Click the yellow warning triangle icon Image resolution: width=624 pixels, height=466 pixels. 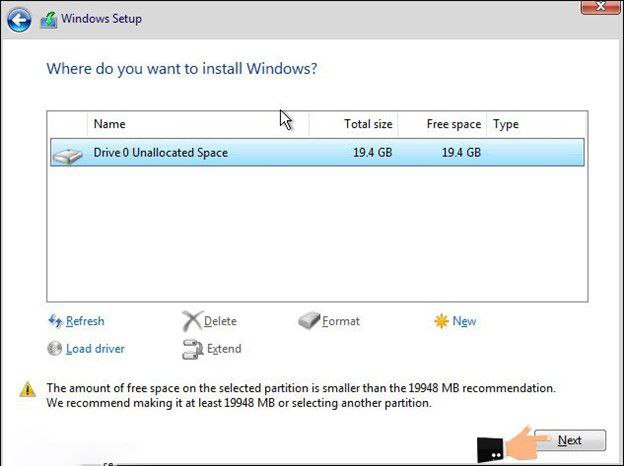click(27, 389)
